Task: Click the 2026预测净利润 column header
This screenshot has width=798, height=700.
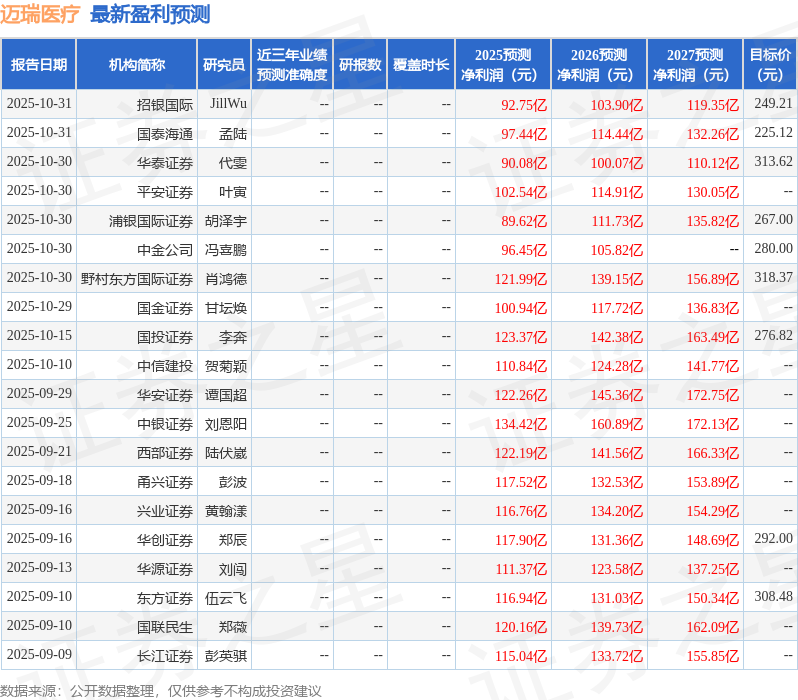Action: (x=599, y=64)
